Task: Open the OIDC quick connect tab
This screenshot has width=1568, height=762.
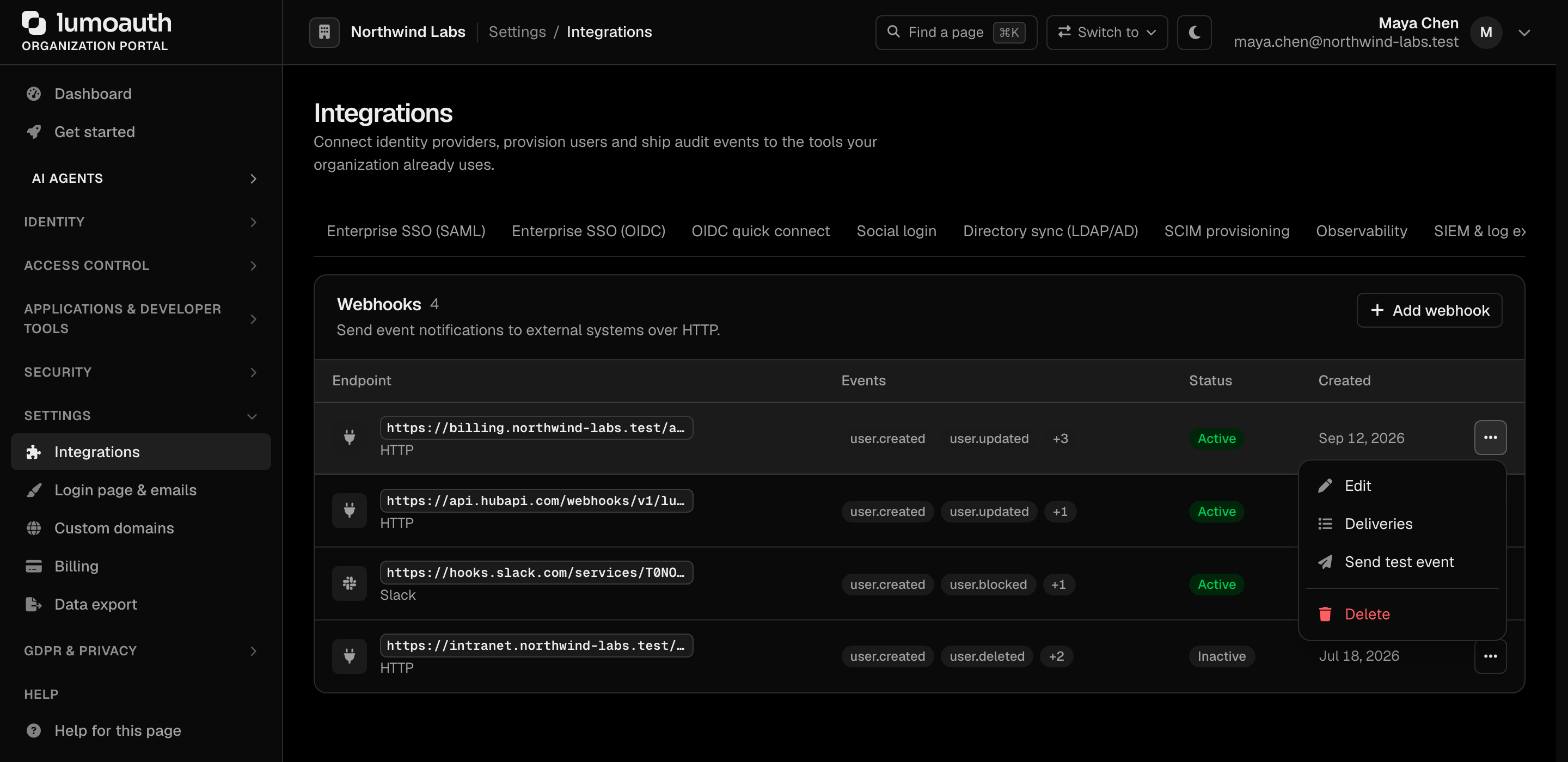Action: 760,231
